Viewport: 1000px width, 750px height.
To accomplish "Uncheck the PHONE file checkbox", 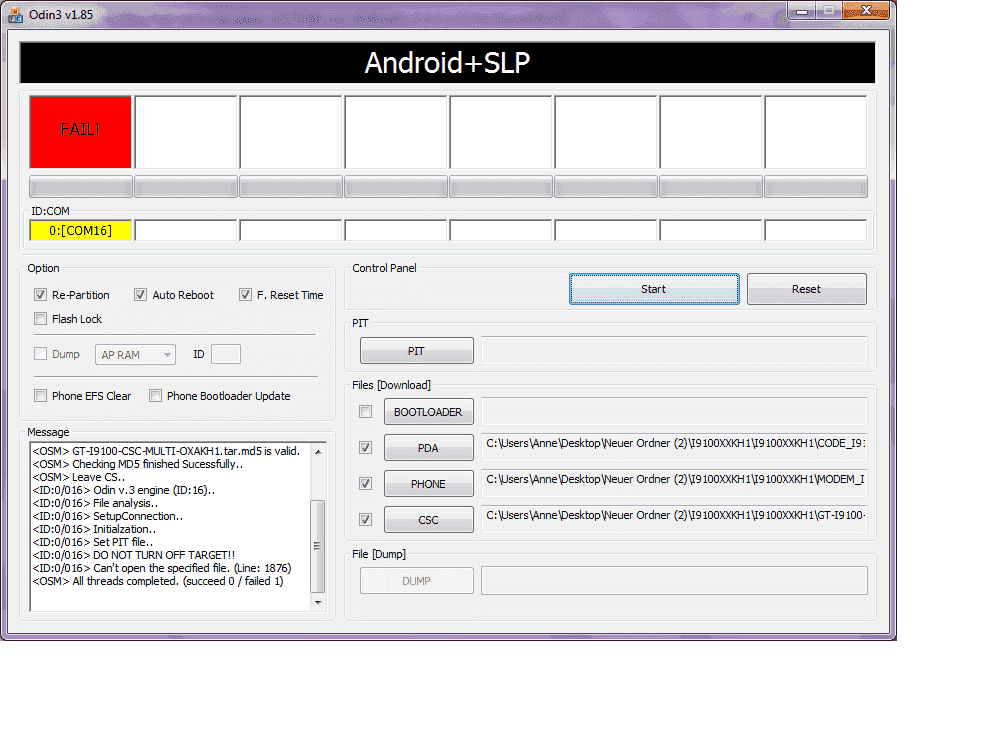I will coord(365,483).
